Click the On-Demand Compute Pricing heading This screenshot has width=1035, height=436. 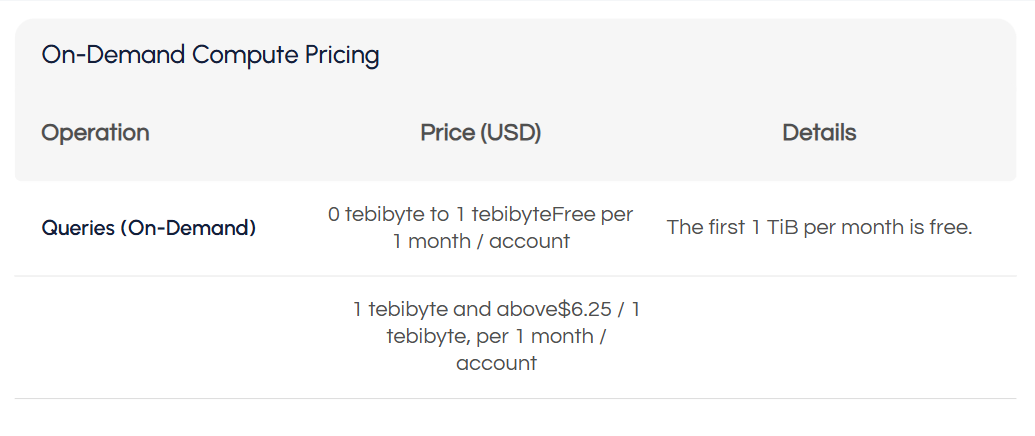(x=210, y=55)
